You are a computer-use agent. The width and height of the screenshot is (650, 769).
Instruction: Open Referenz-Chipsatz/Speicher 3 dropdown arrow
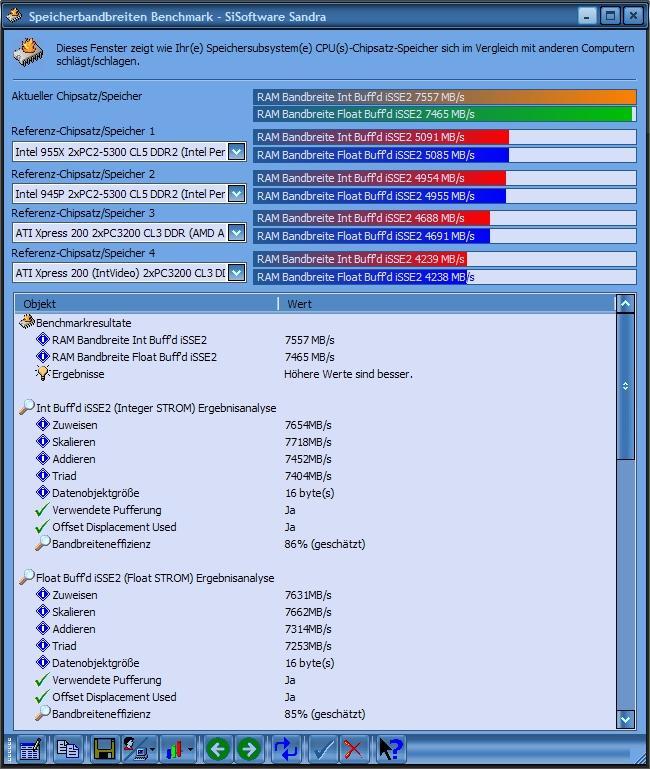coord(237,232)
